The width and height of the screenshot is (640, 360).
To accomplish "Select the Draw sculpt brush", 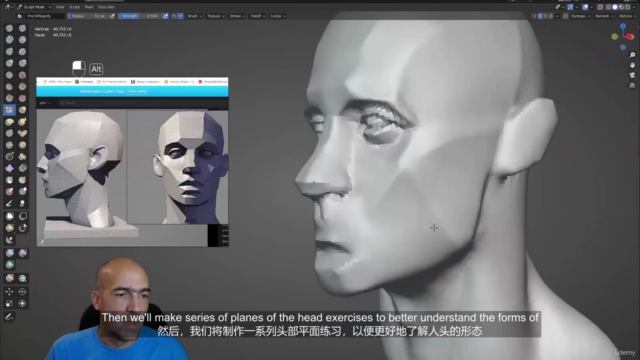I will (x=9, y=28).
